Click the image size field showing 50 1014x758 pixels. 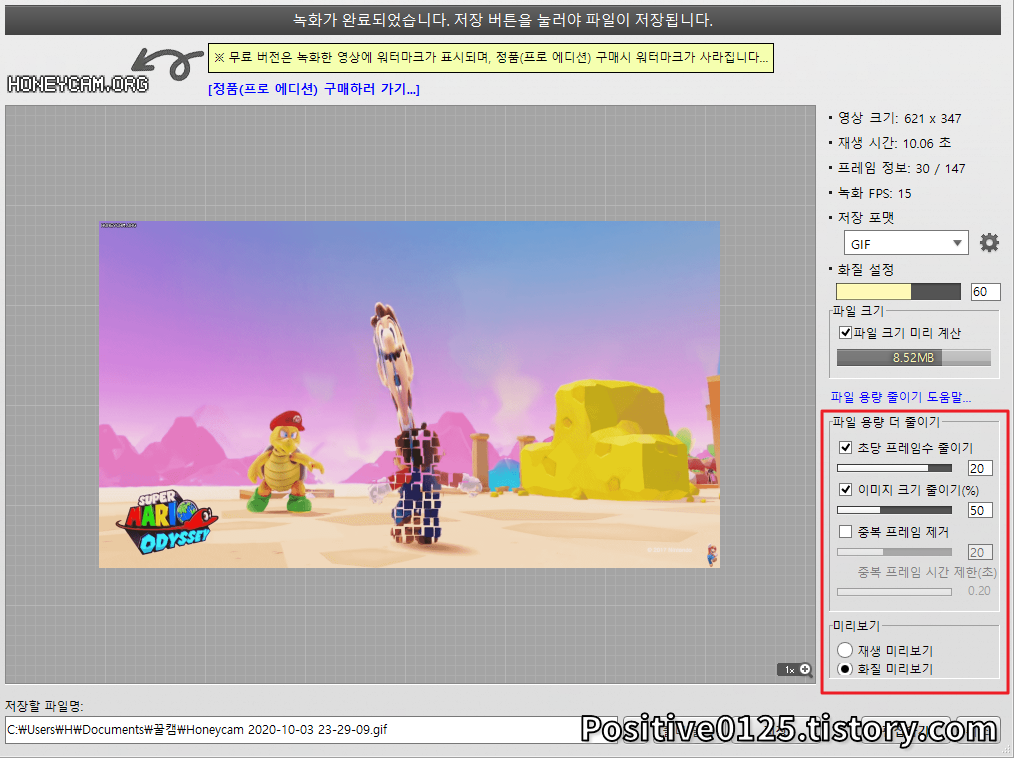click(x=980, y=510)
